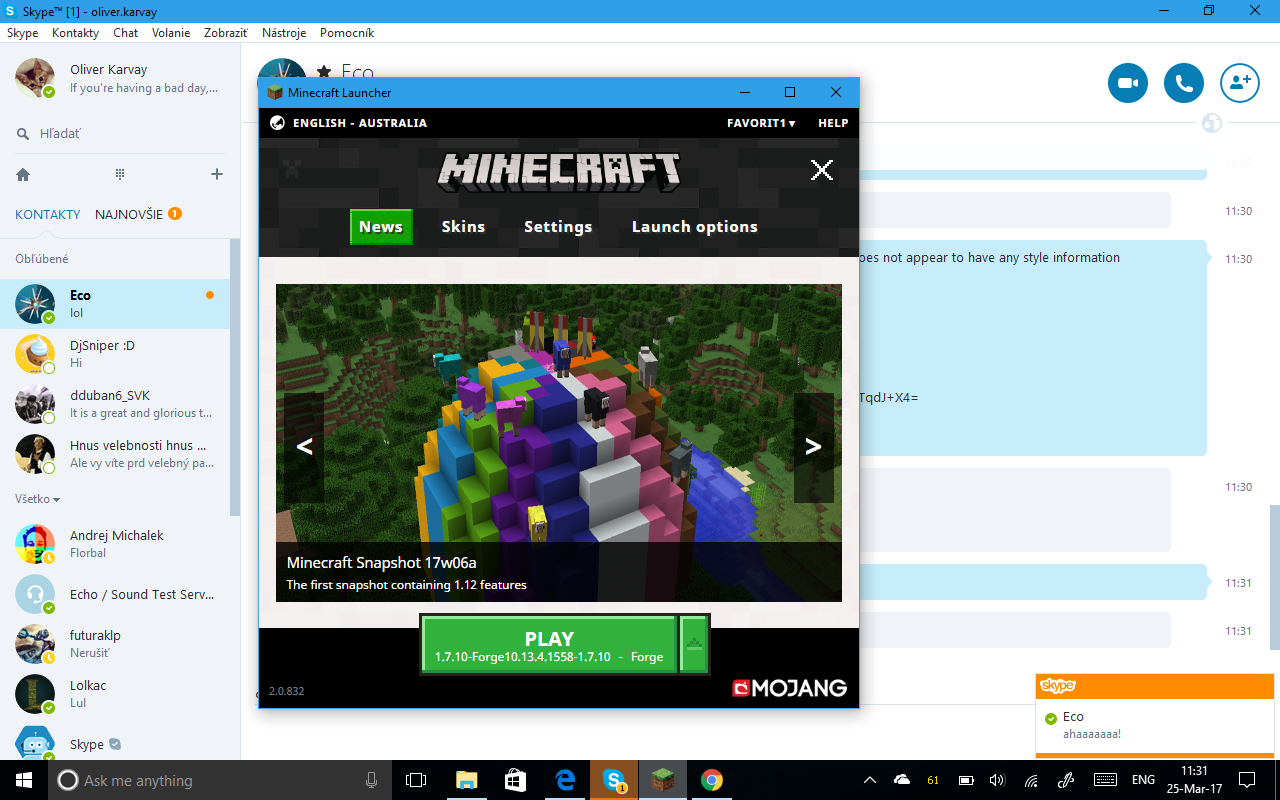Open the Skype dial pad

coord(120,174)
